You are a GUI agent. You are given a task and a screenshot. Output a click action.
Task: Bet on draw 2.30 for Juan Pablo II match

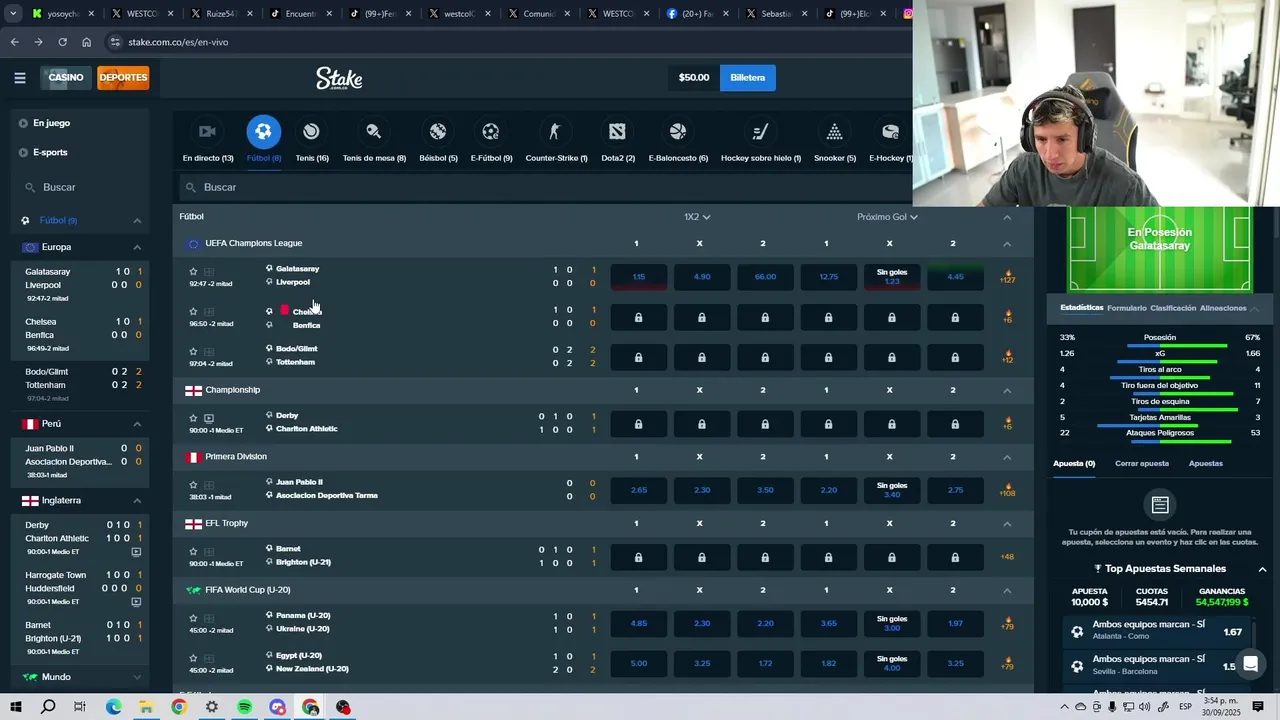point(702,490)
